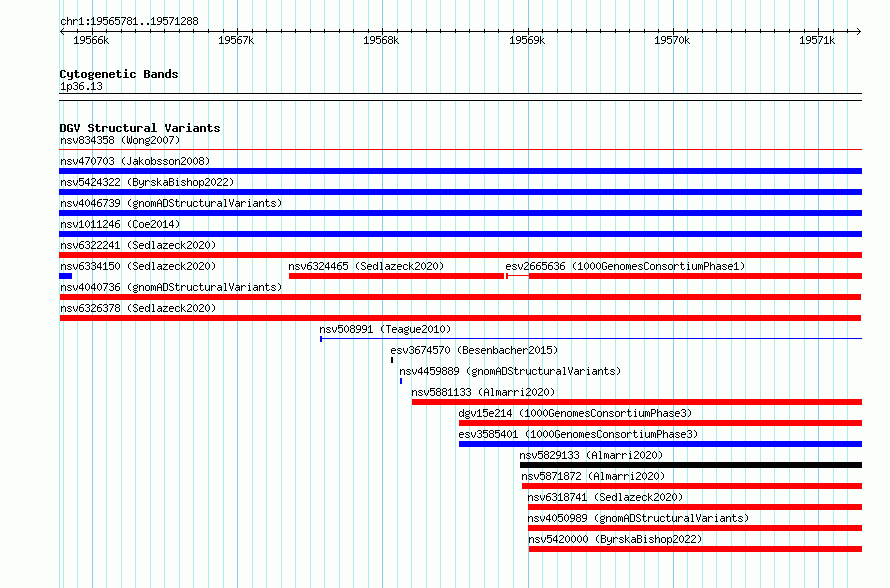This screenshot has width=890, height=588.
Task: Open nsv6326378 (Sedlazeck2020) label
Action: (x=138, y=308)
